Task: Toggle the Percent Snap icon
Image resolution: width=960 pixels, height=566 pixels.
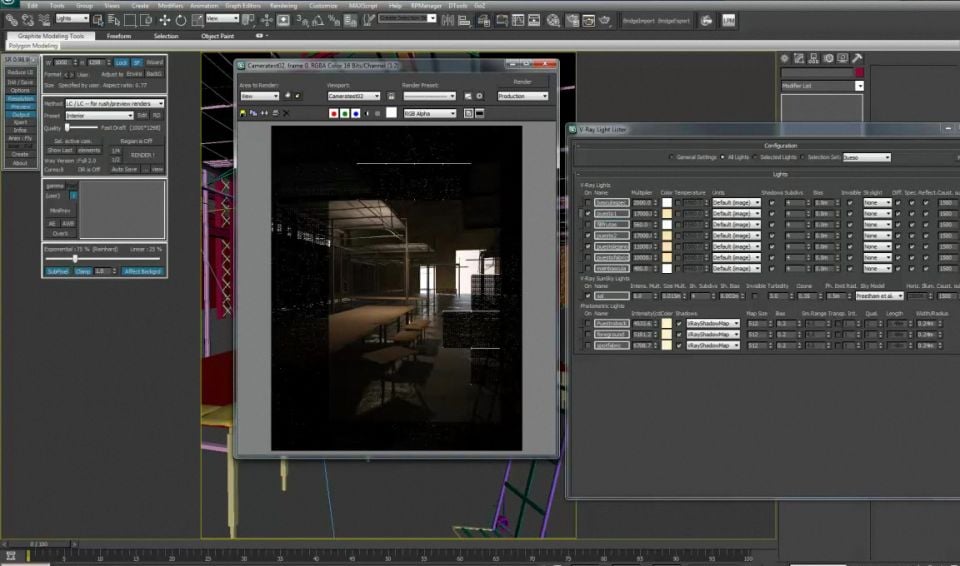Action: click(334, 20)
